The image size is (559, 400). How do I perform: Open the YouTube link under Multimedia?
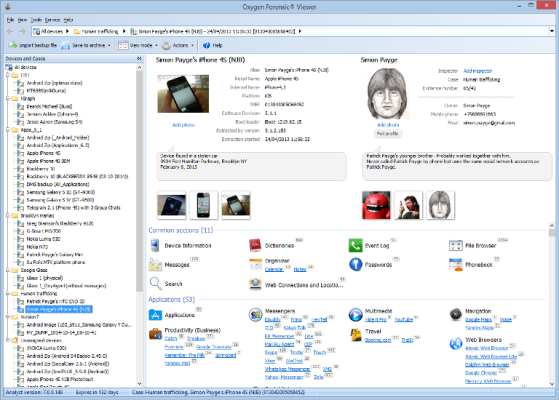click(404, 319)
